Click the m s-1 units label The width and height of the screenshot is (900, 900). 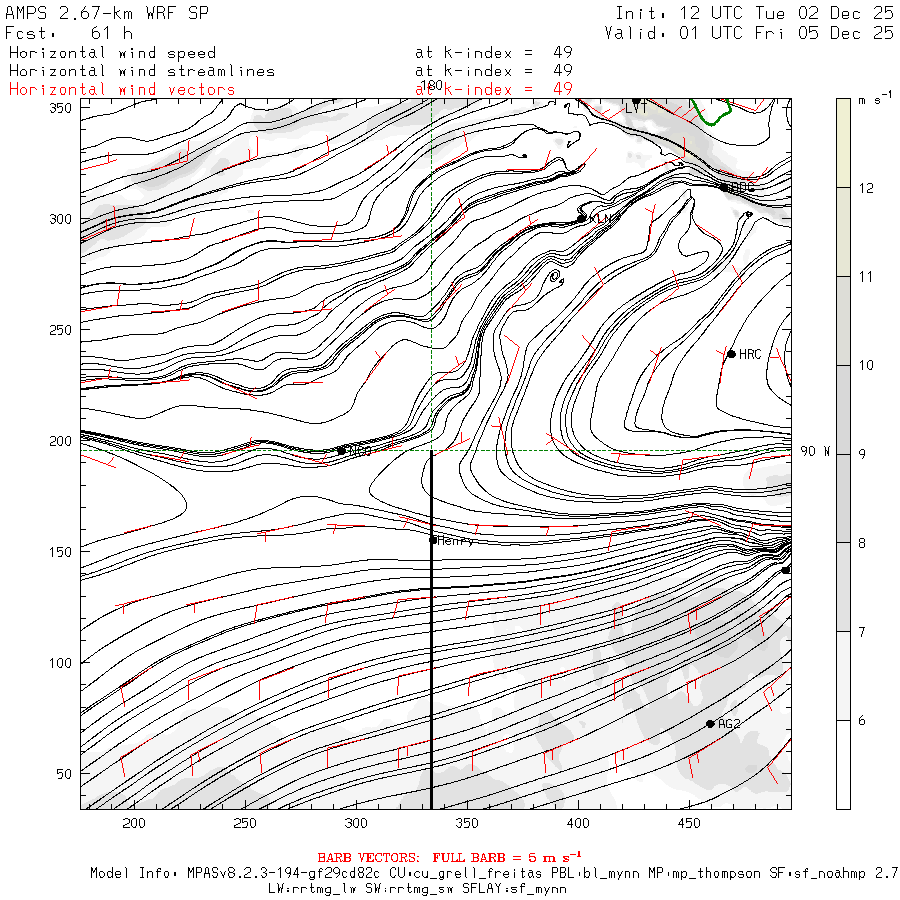[875, 98]
